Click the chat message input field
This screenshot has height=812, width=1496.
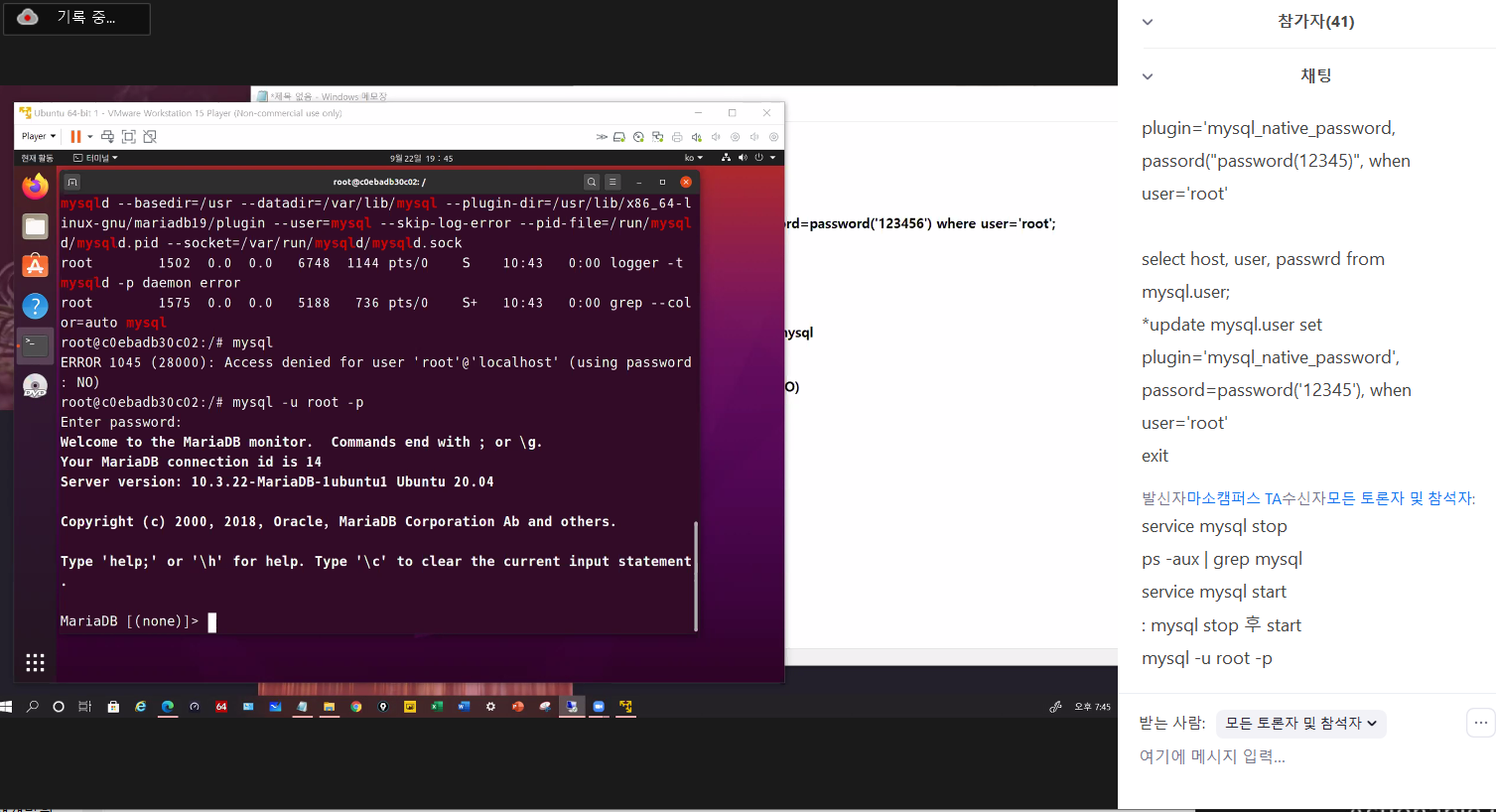pos(1291,757)
